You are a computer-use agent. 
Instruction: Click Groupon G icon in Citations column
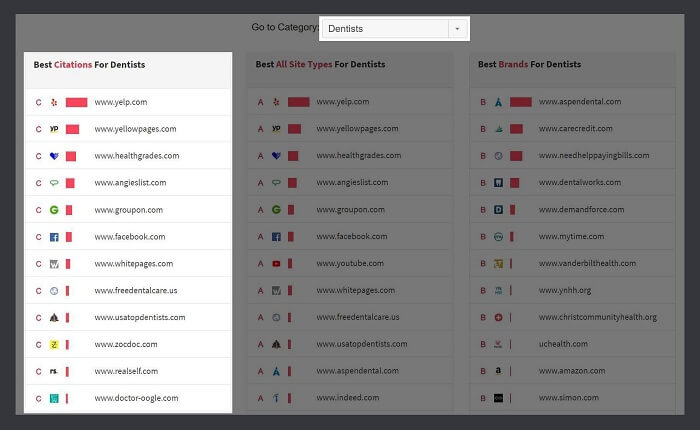[x=54, y=210]
